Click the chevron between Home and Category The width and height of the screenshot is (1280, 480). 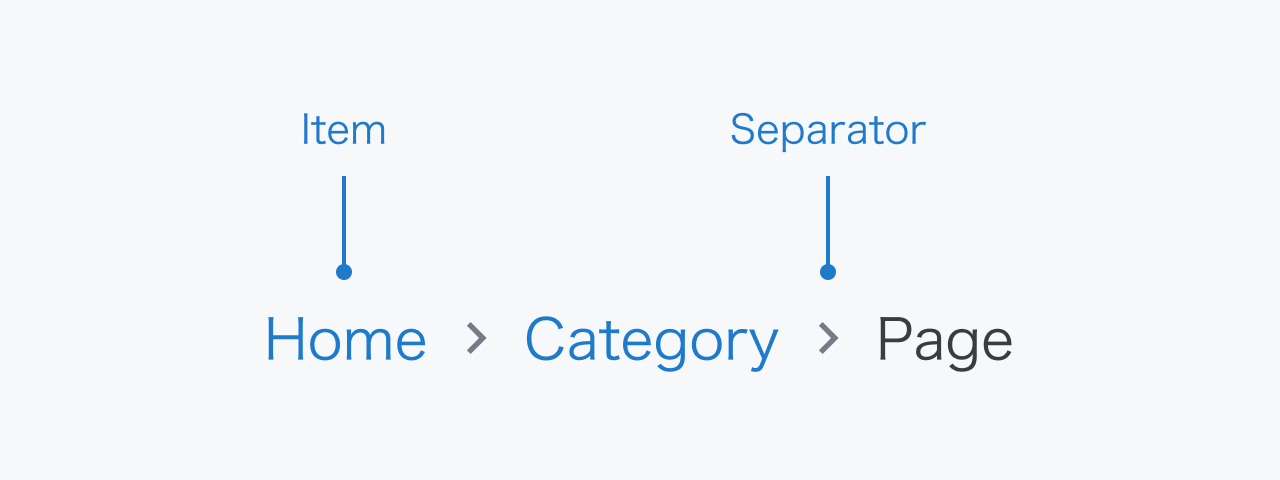tap(477, 340)
